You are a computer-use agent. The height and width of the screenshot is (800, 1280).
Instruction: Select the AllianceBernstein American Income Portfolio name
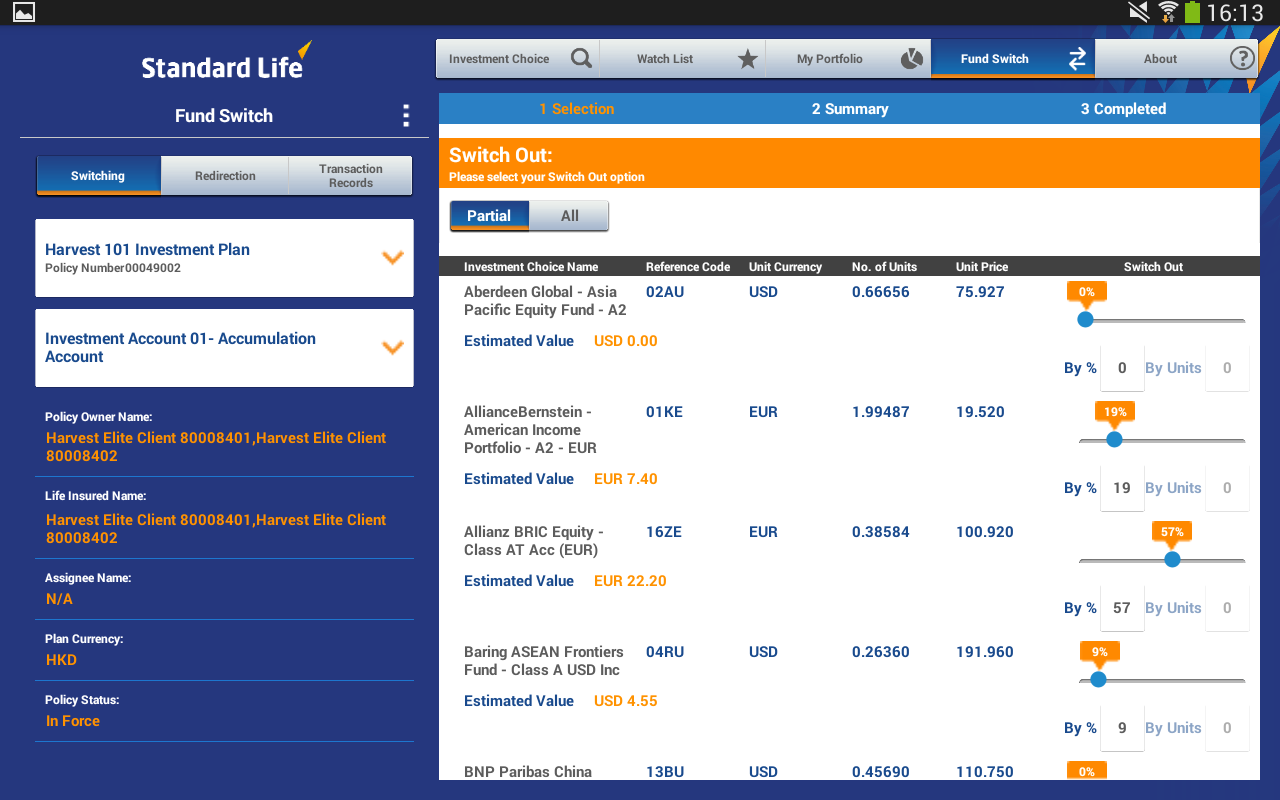click(x=530, y=430)
